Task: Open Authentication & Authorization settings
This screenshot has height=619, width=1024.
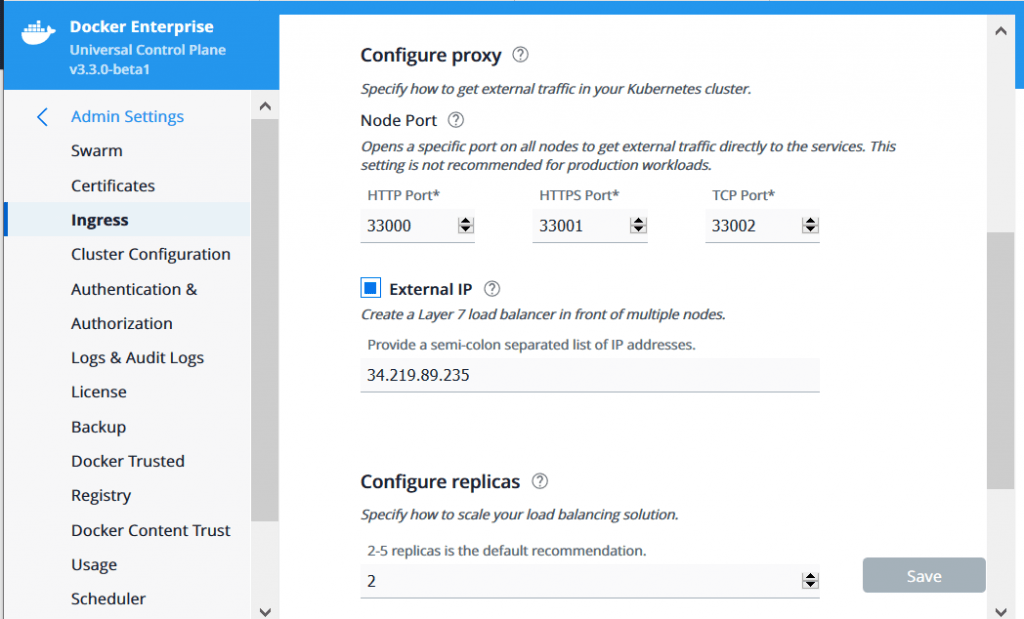Action: click(x=134, y=306)
